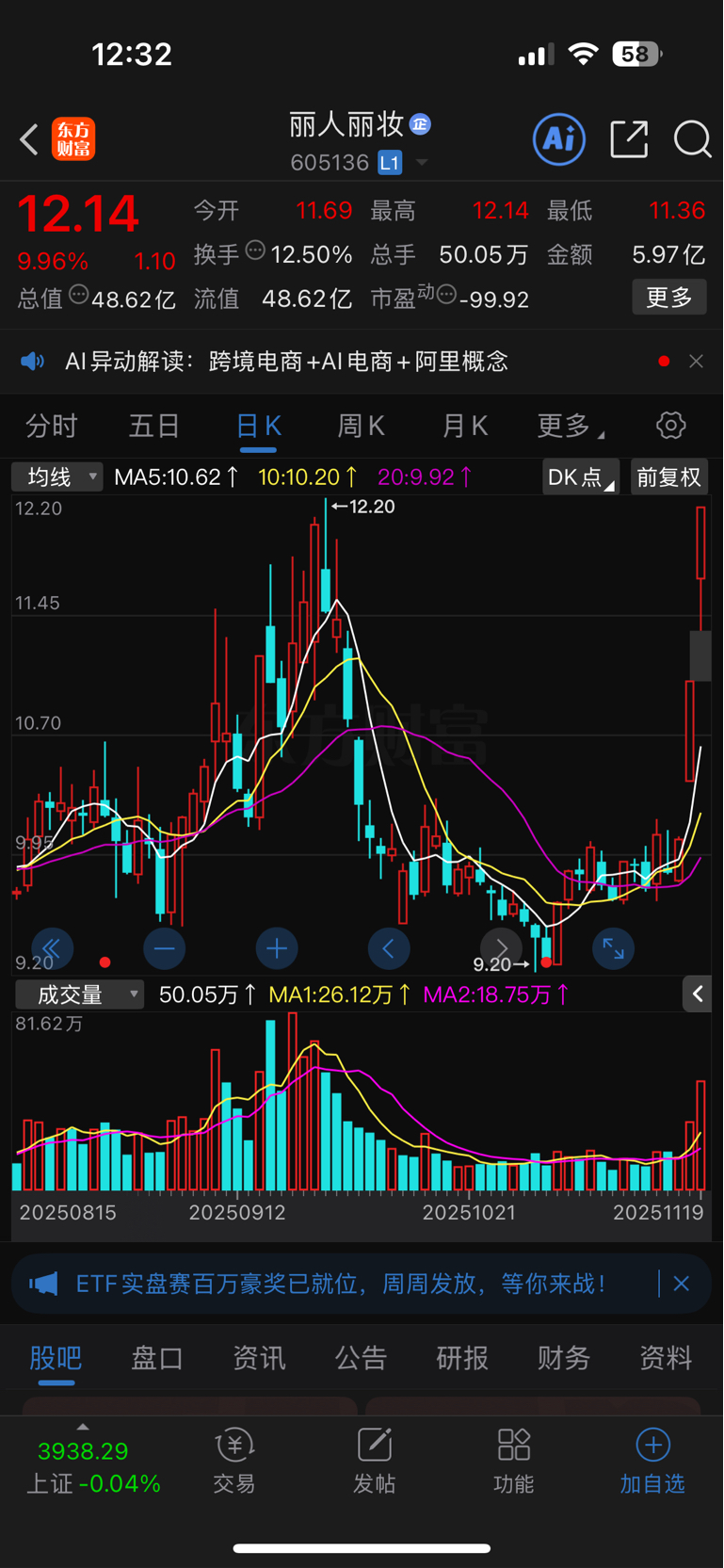This screenshot has height=1568, width=724.
Task: Zoom in chart with plus button
Action: coord(277,948)
